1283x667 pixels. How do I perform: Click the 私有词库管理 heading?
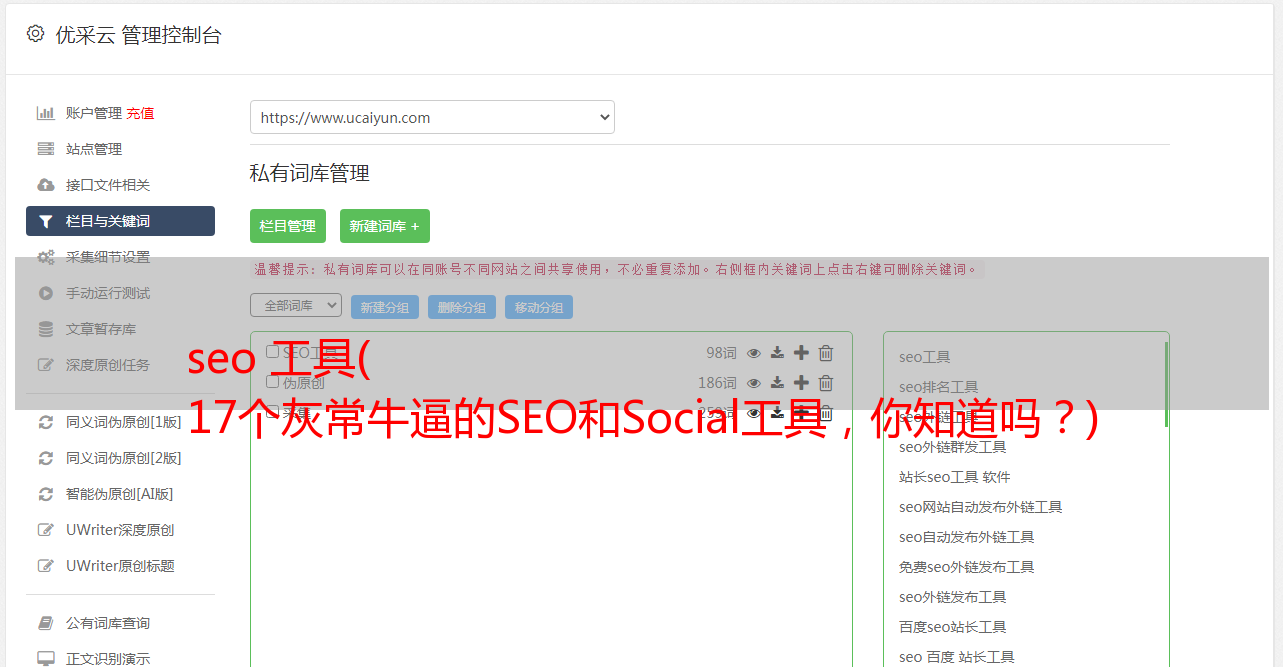310,173
